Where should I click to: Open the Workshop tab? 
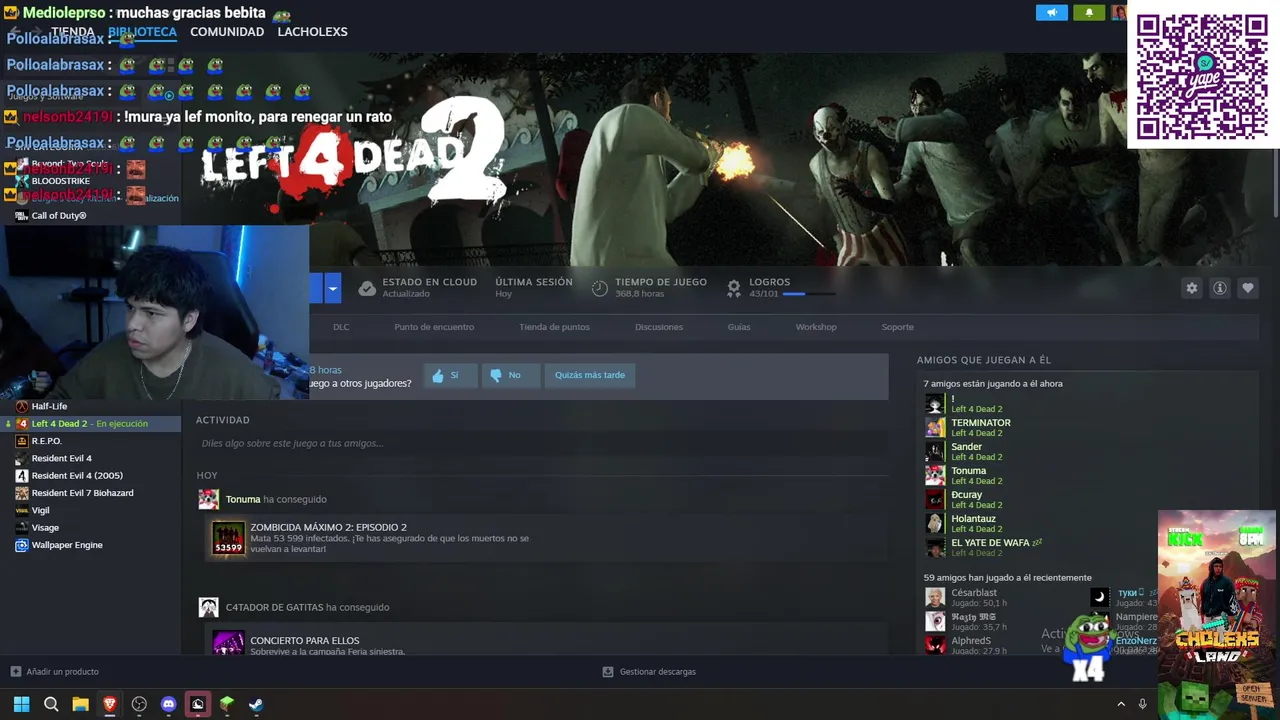pos(816,327)
